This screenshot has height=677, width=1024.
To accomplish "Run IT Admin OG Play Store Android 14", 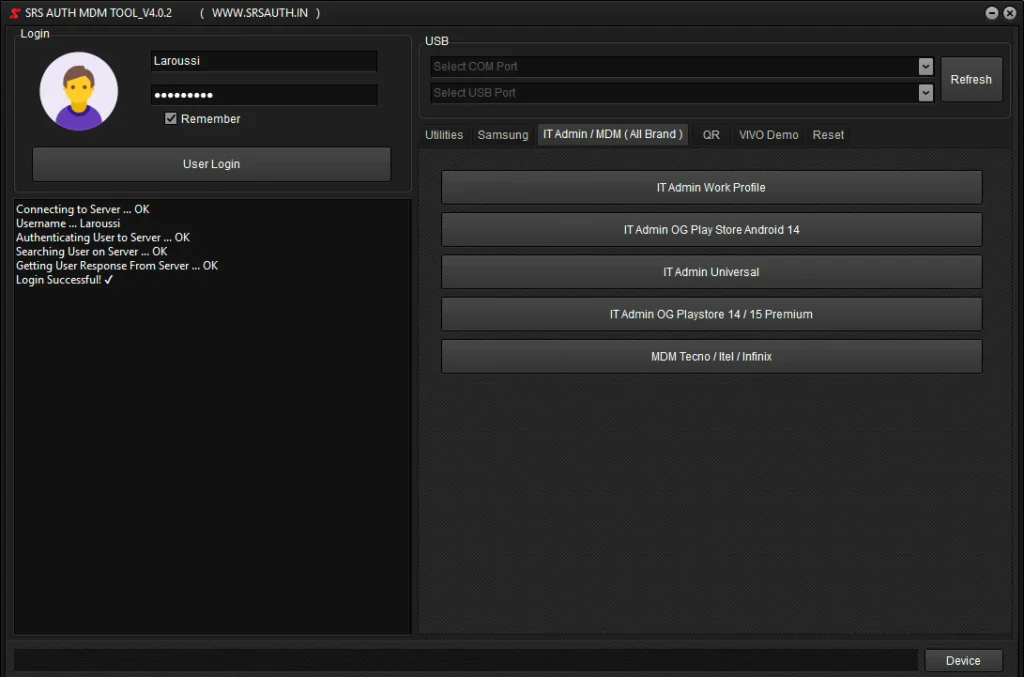I will (711, 230).
